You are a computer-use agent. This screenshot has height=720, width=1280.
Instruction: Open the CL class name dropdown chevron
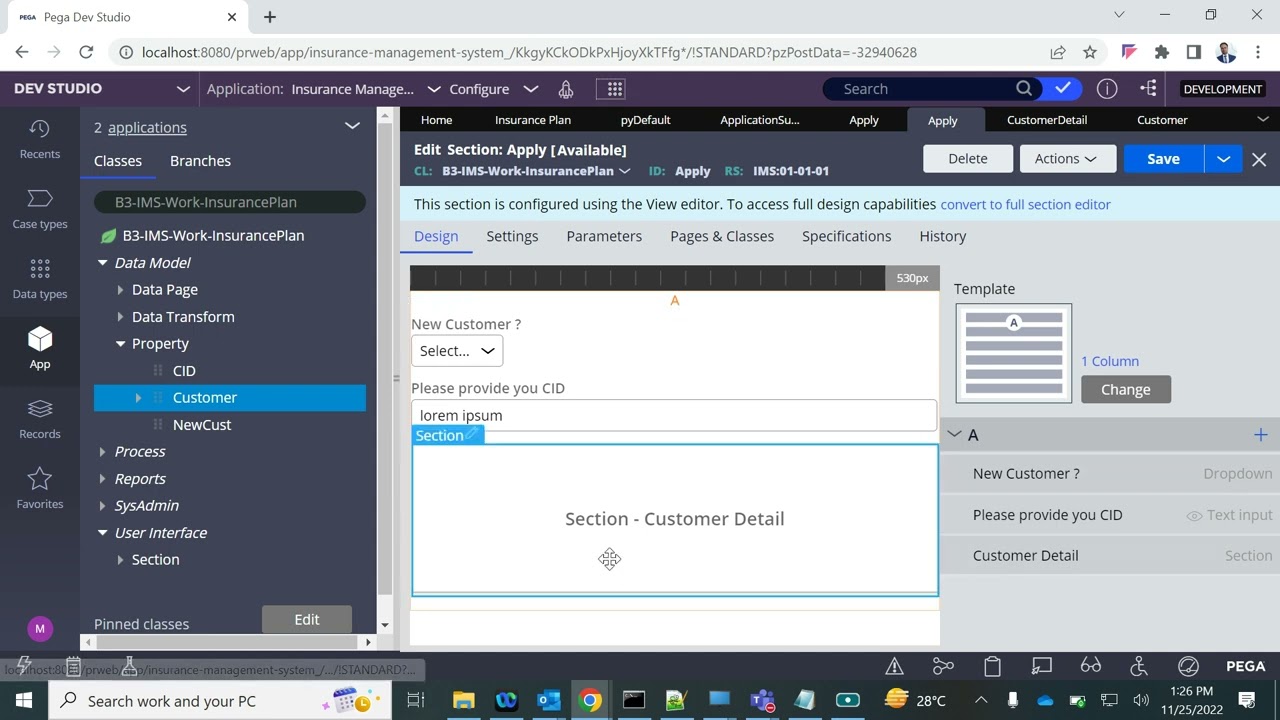625,171
